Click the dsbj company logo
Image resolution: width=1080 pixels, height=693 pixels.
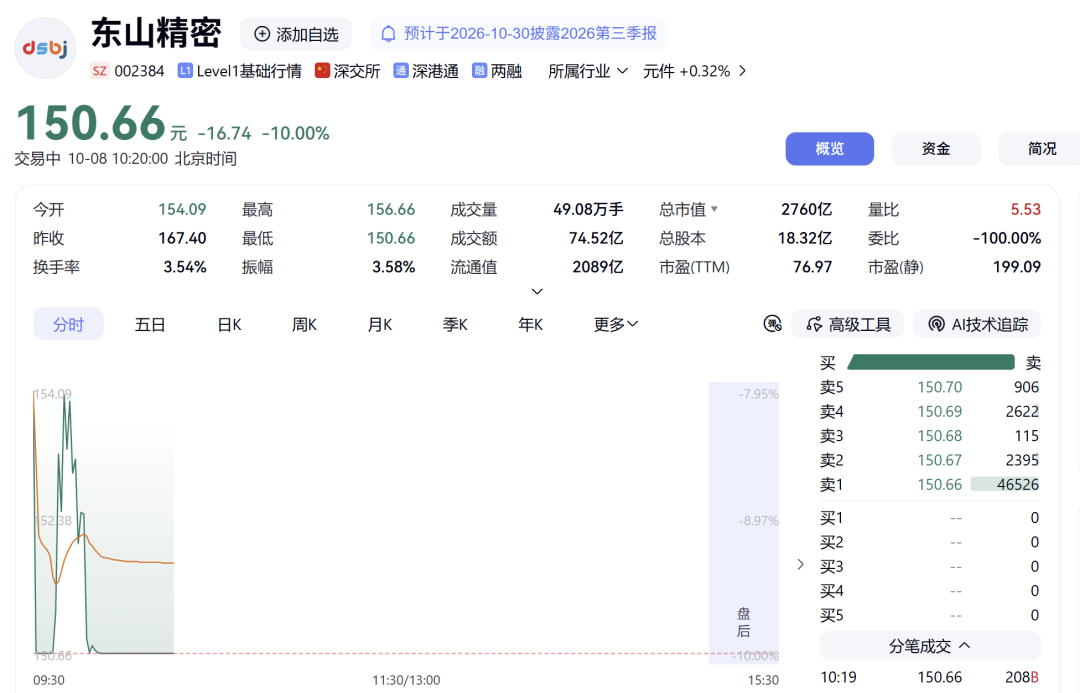click(45, 48)
